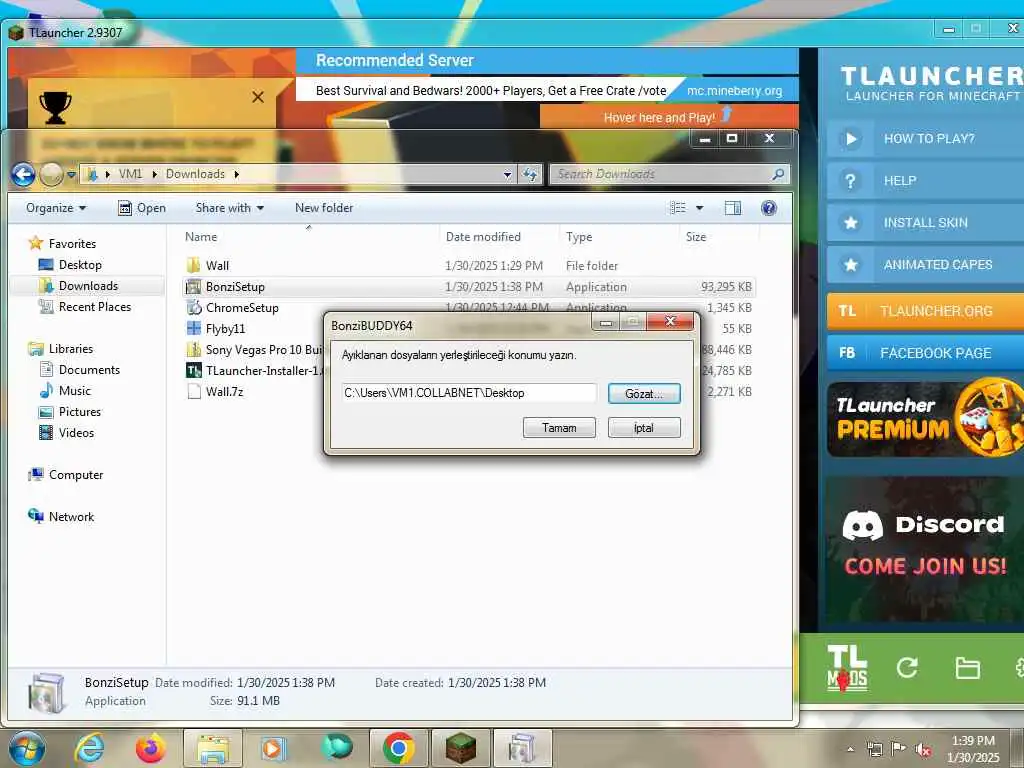
Task: Click the refresh icon beside address bar
Action: (x=530, y=174)
